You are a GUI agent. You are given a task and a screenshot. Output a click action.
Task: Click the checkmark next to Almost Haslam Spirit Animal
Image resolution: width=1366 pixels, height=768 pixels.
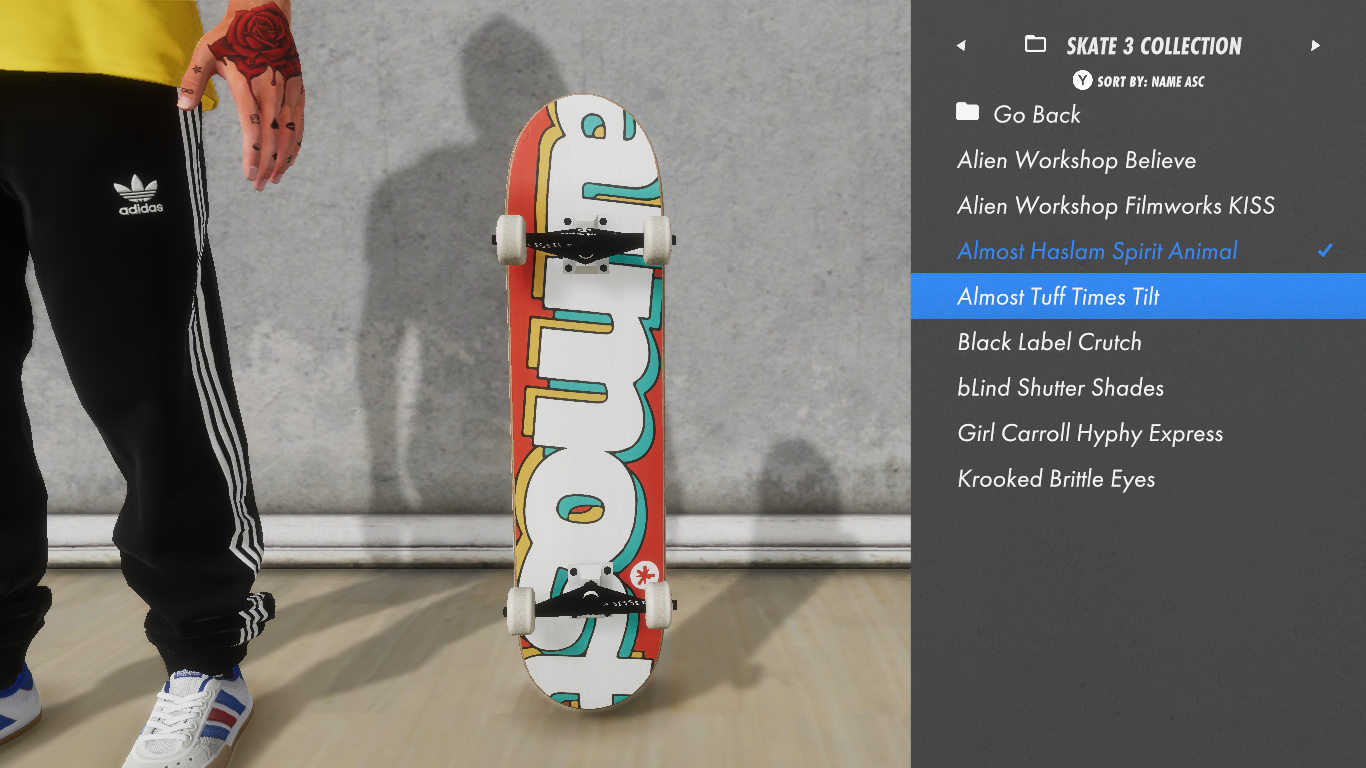coord(1325,250)
